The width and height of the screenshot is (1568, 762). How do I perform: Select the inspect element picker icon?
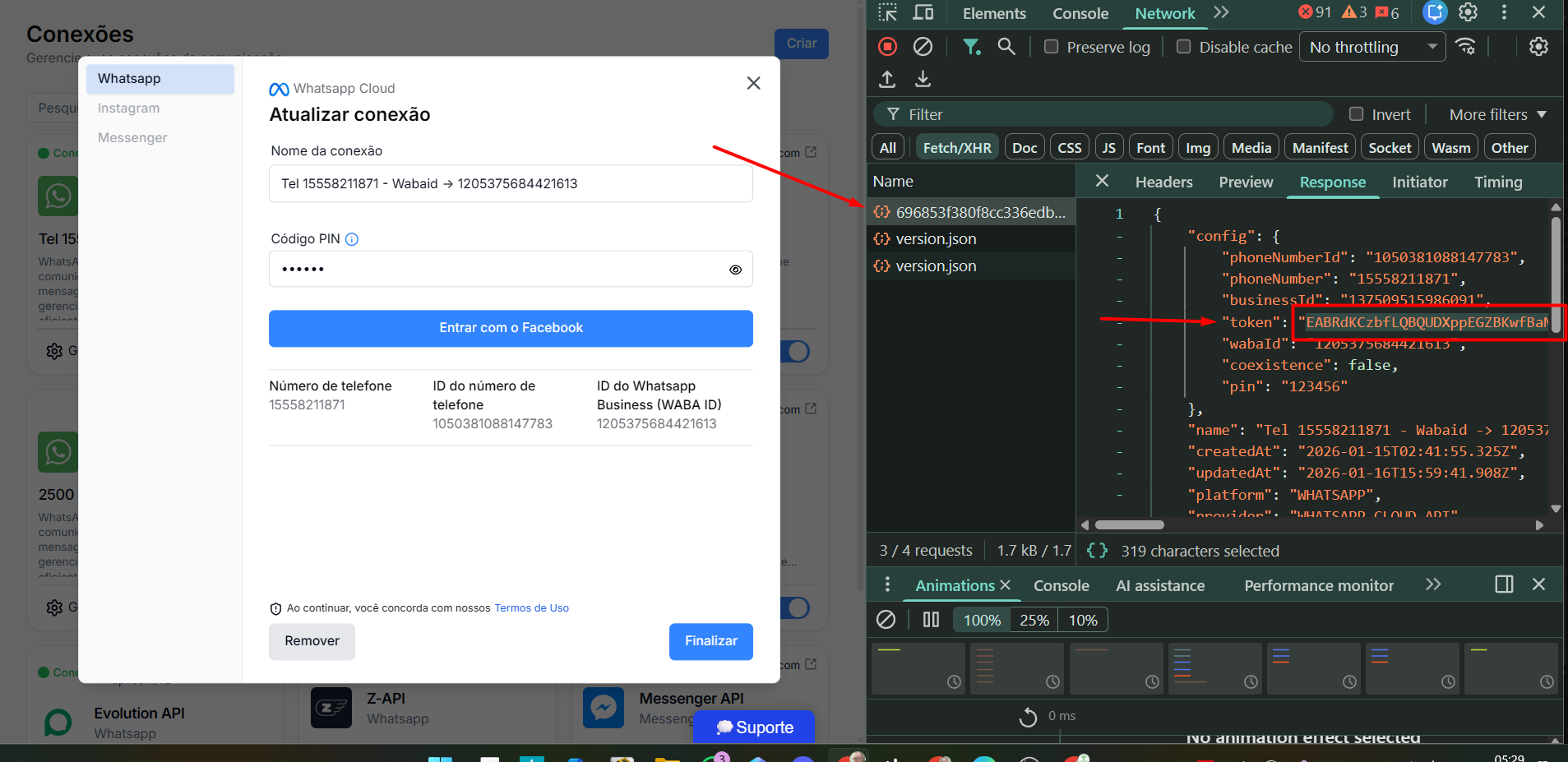[x=888, y=12]
